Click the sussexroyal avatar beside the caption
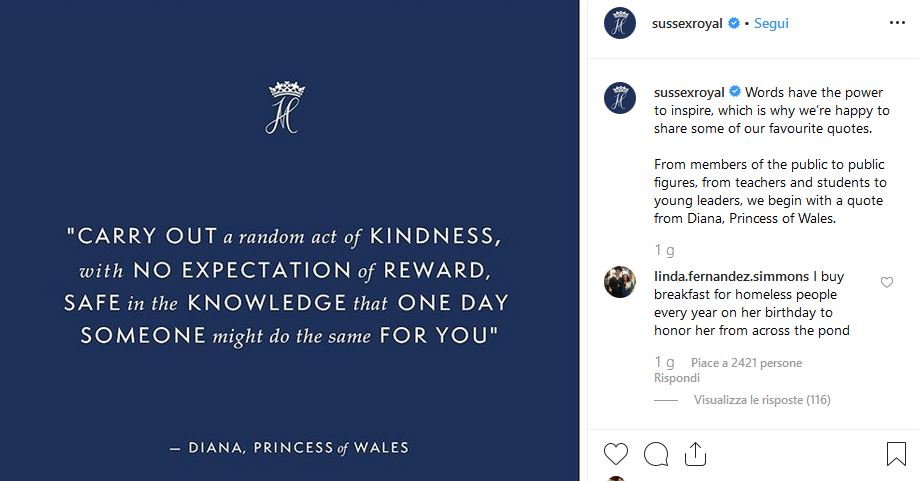Viewport: 919px width, 481px height. click(620, 98)
